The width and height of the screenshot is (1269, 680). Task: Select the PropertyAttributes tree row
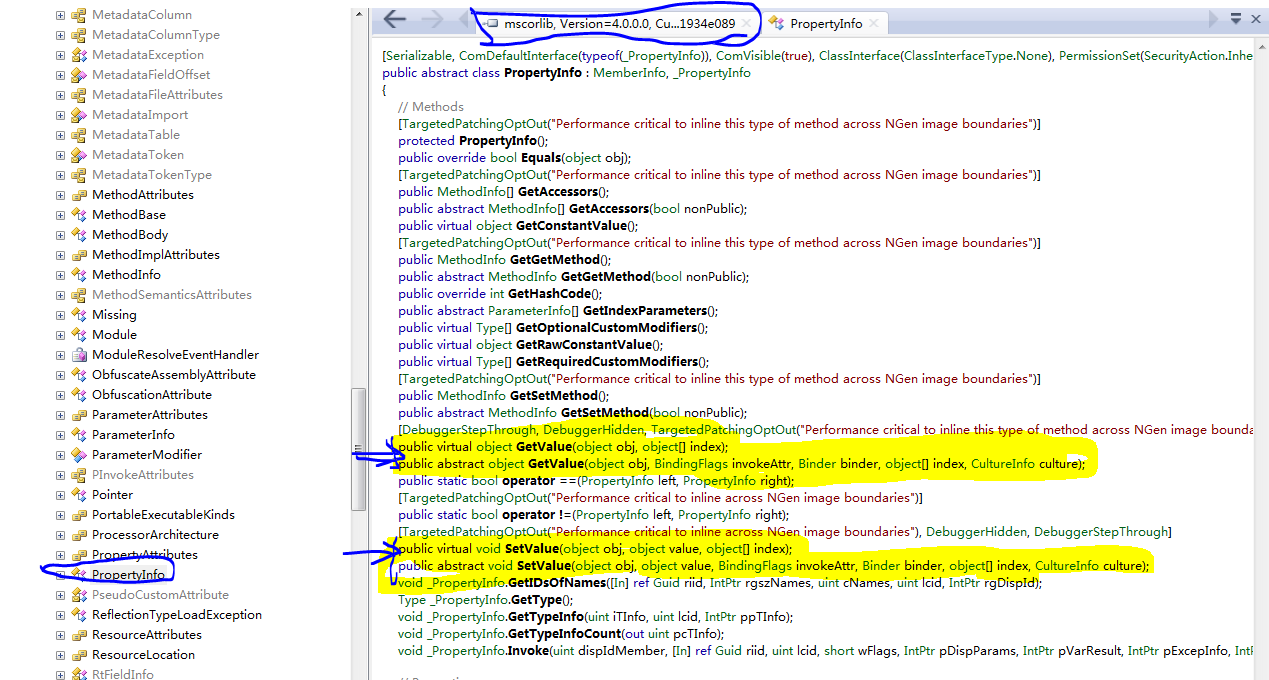[144, 555]
